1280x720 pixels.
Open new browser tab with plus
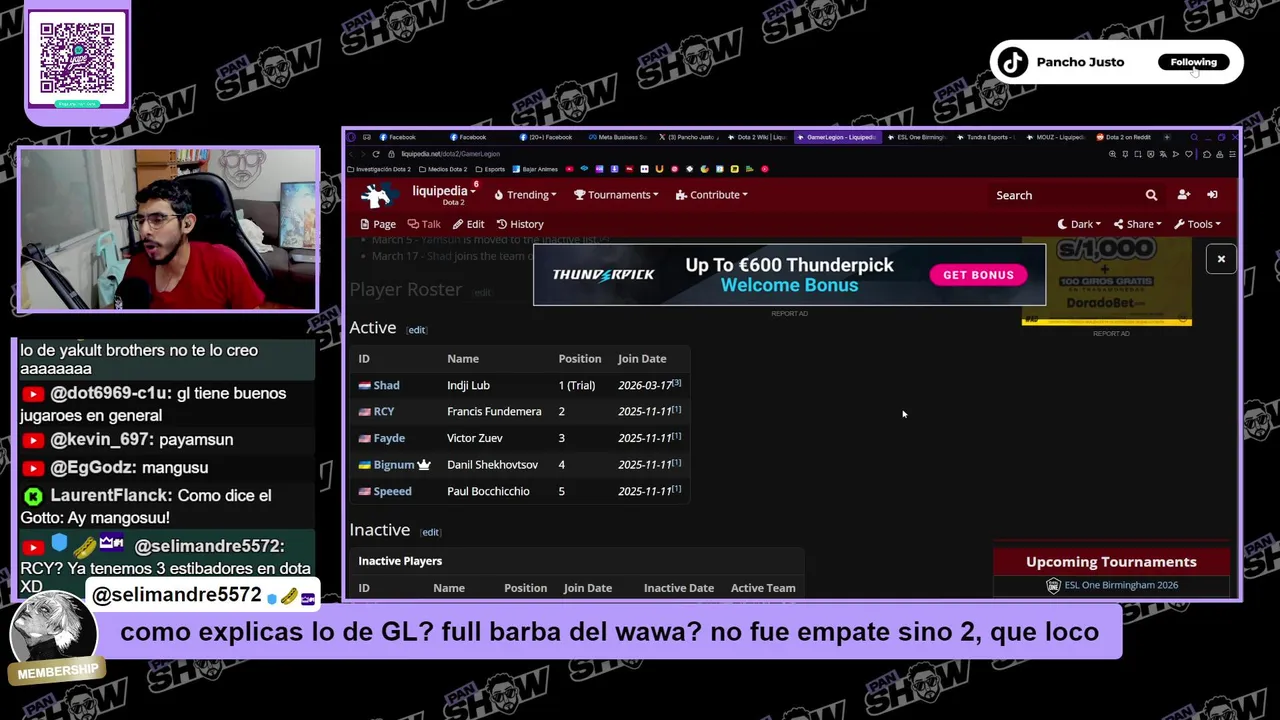pos(1166,137)
